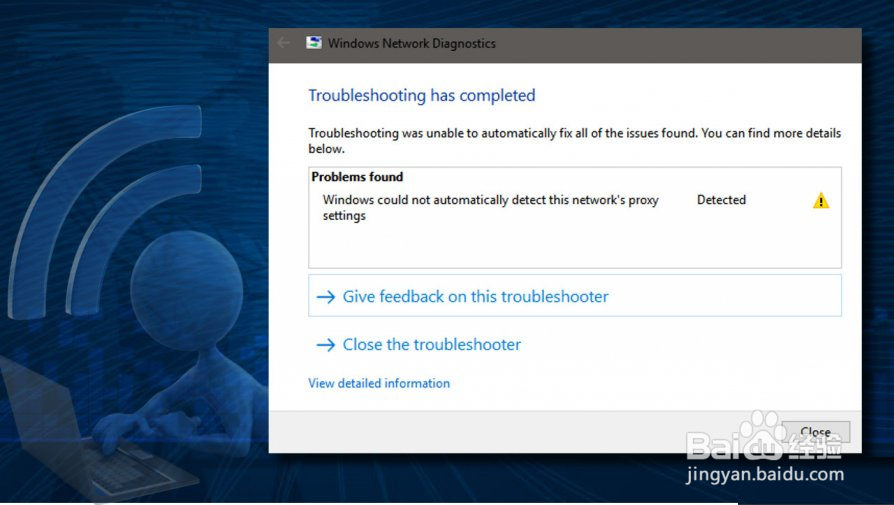Click the back arrow in the title bar

(x=283, y=43)
